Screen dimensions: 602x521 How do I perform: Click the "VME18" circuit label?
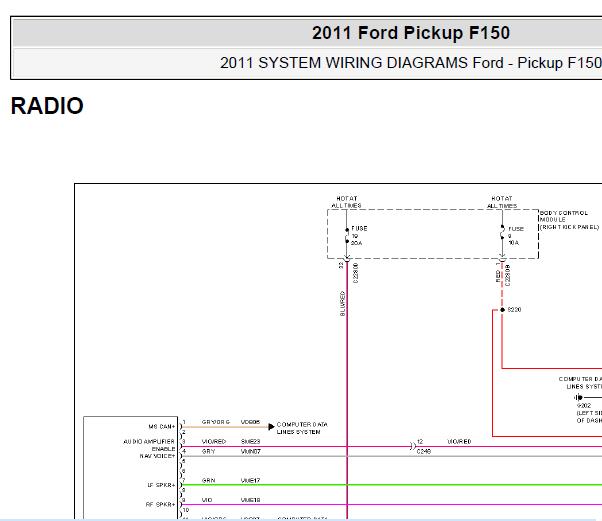coord(250,500)
